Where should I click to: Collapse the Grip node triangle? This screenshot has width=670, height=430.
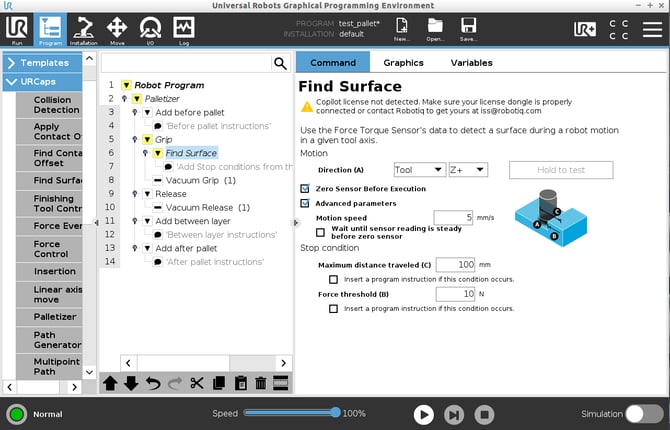[x=147, y=139]
